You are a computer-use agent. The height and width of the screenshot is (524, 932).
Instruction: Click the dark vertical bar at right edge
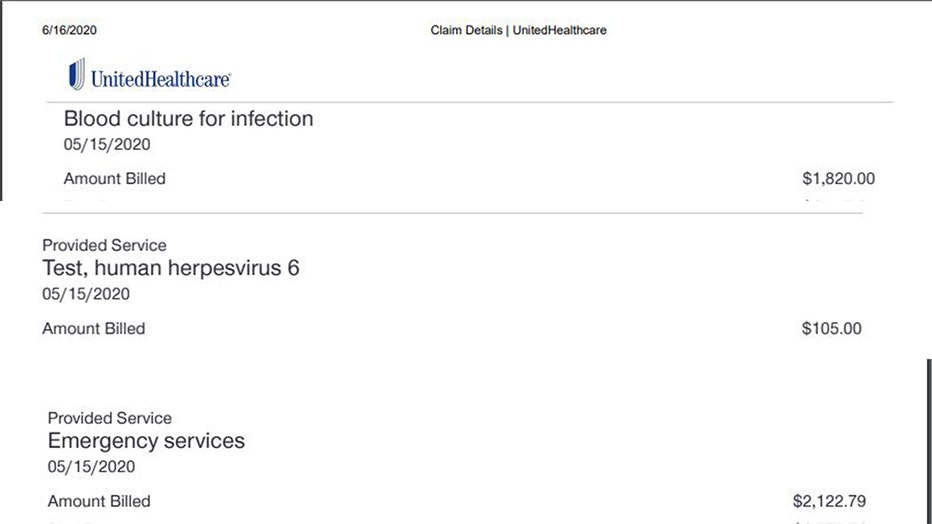click(928, 440)
